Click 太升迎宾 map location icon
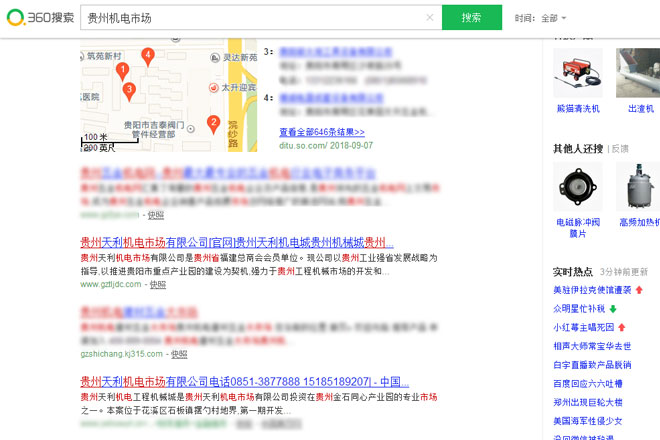The image size is (660, 440). point(214,88)
